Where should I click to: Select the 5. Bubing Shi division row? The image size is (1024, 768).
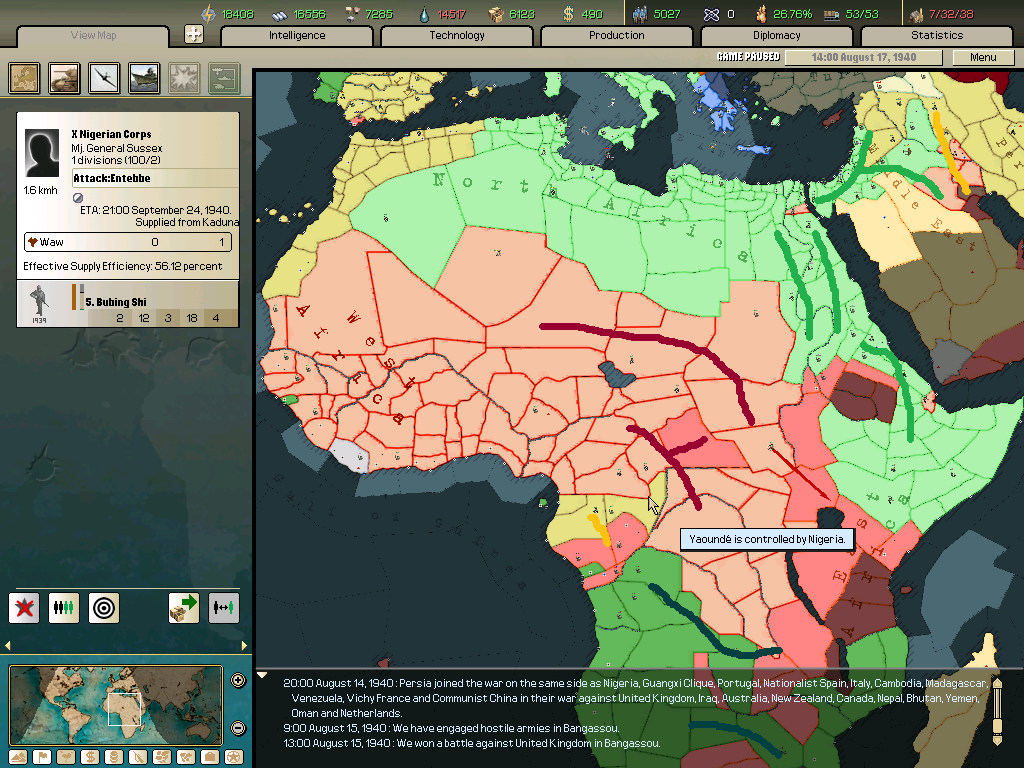[x=127, y=304]
